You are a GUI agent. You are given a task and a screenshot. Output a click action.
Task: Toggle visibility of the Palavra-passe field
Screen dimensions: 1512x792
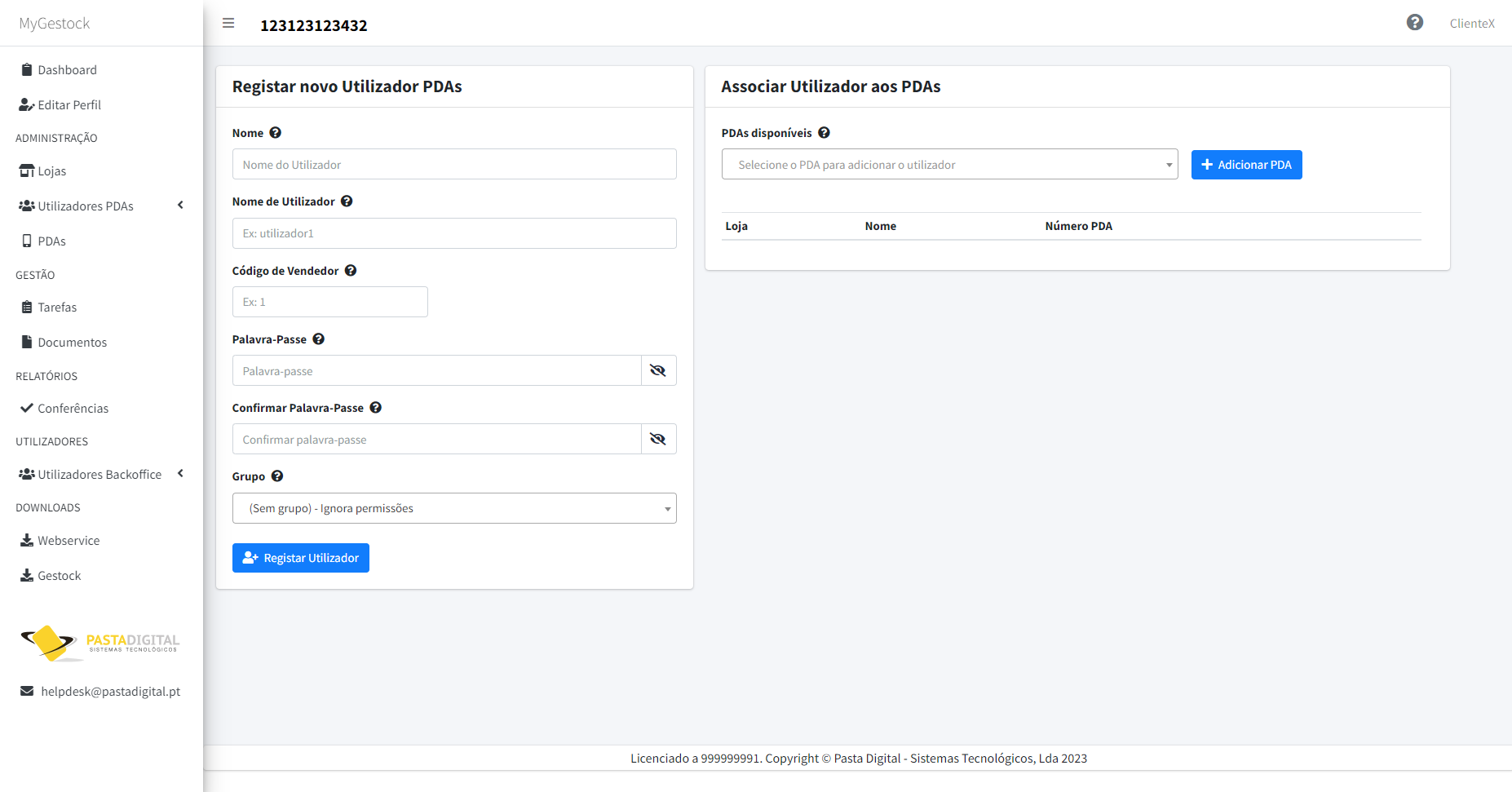tap(658, 370)
